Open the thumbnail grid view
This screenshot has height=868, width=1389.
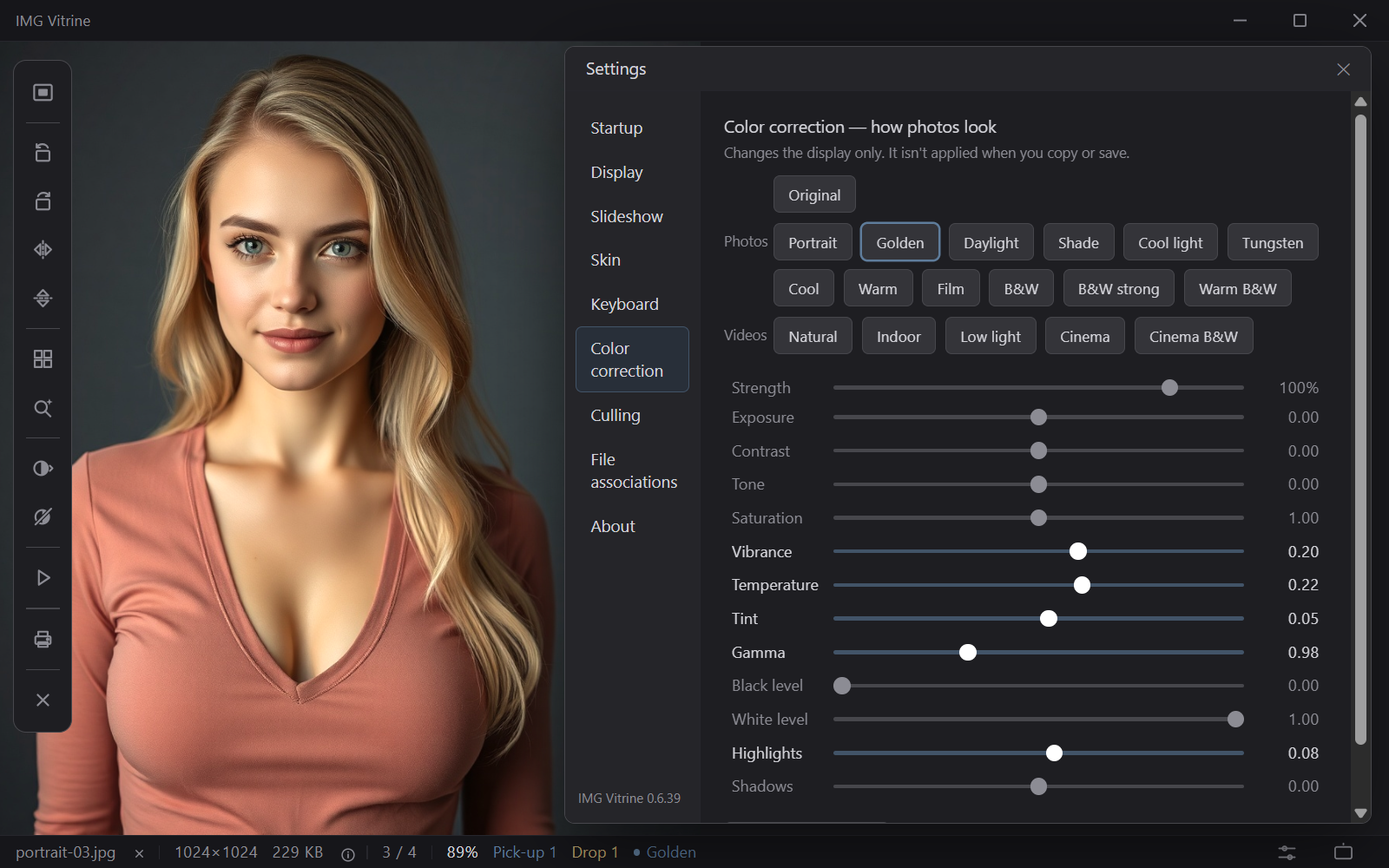pyautogui.click(x=43, y=358)
